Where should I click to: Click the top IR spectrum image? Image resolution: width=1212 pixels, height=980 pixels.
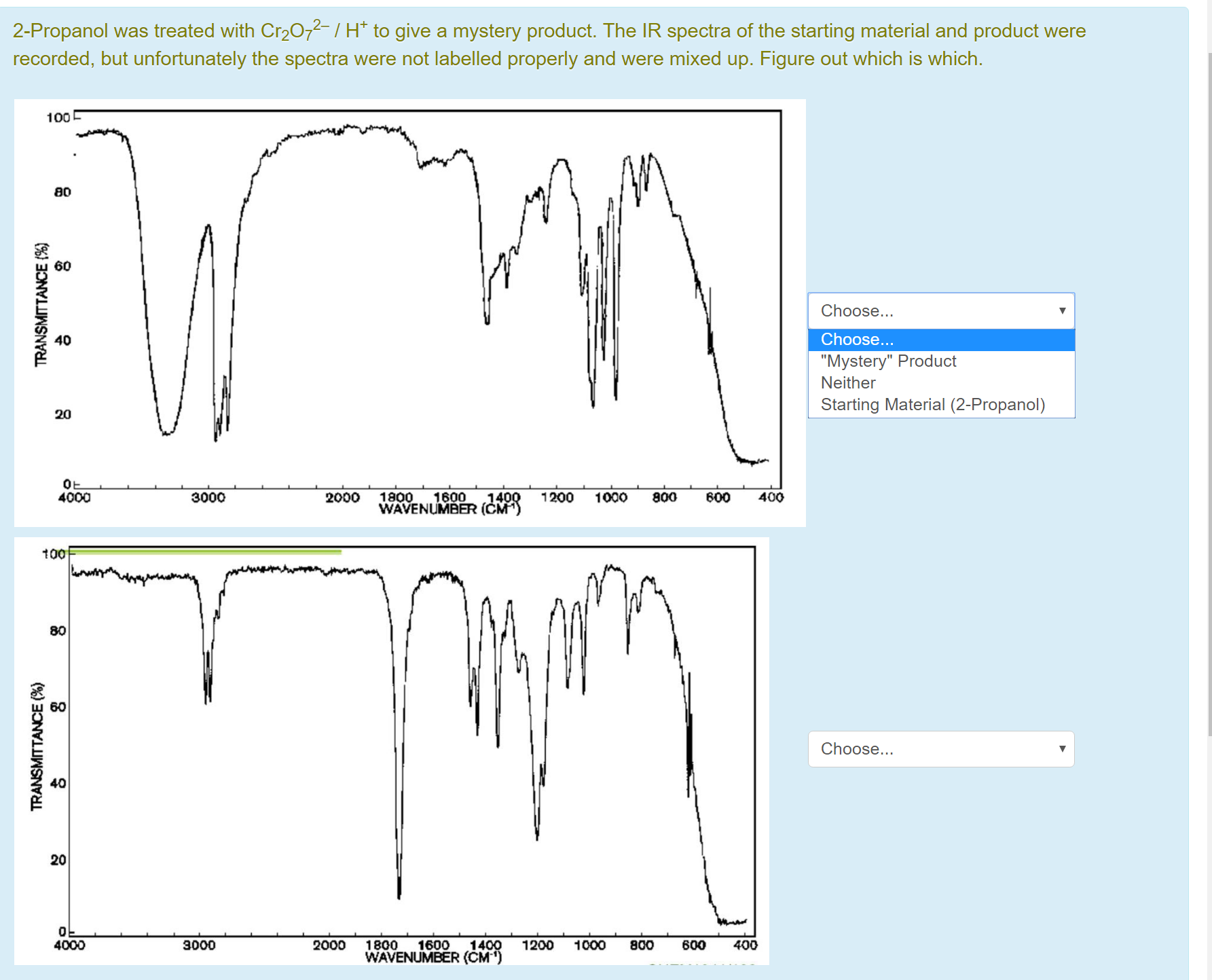[409, 312]
